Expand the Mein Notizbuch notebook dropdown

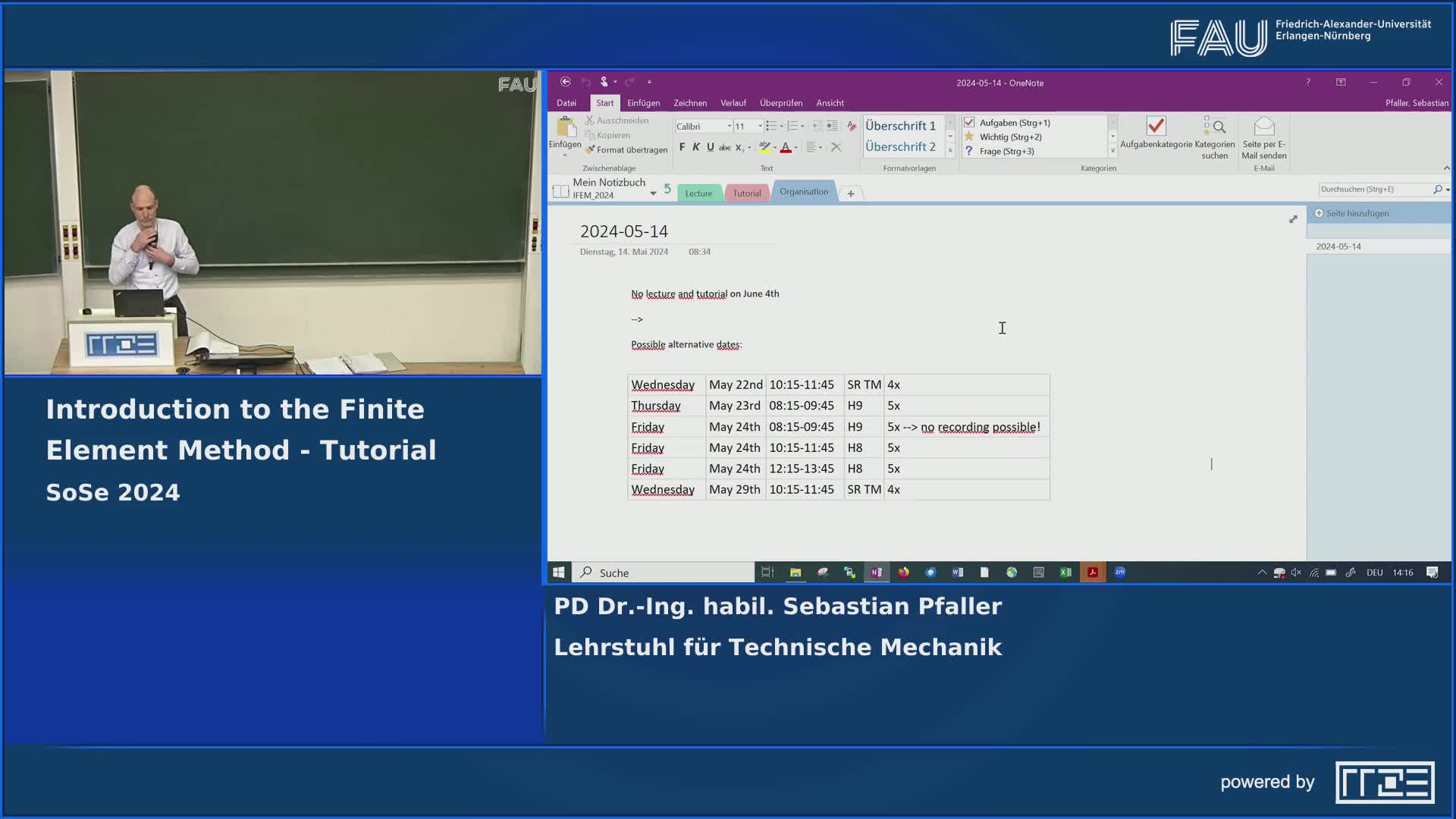(x=653, y=194)
